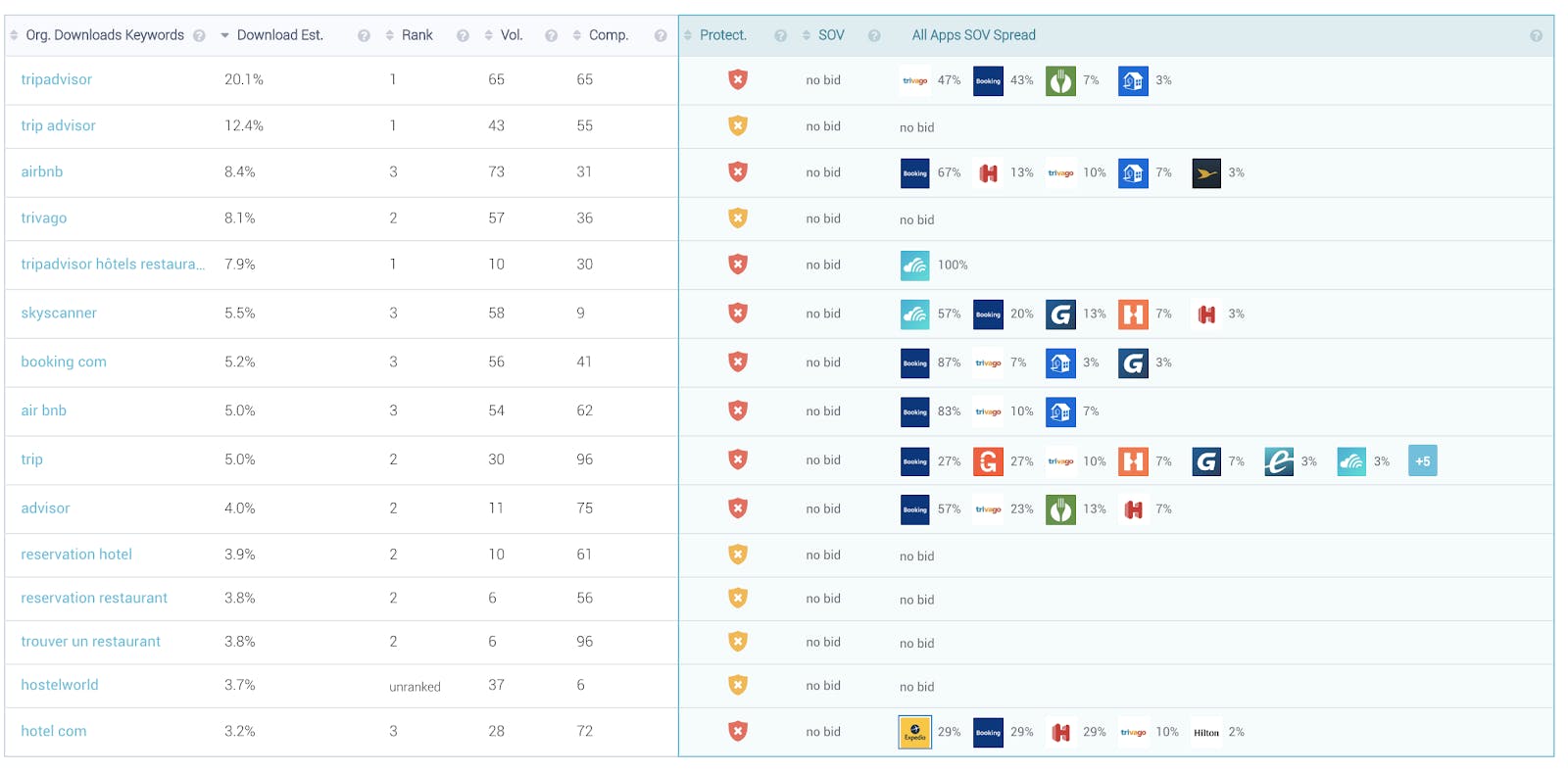Click the e-logo app icon in the trip row
The image size is (1568, 773).
tap(1279, 460)
